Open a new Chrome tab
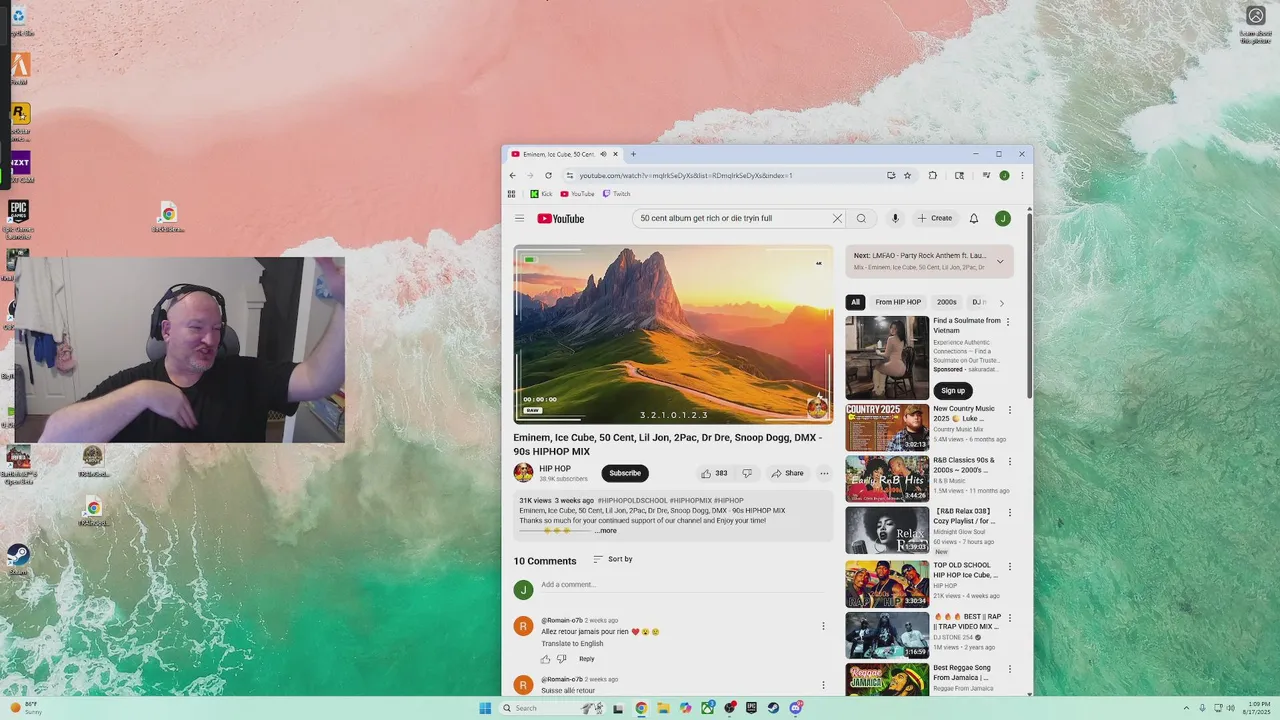Screen dimensions: 1280x720 pyautogui.click(x=633, y=154)
